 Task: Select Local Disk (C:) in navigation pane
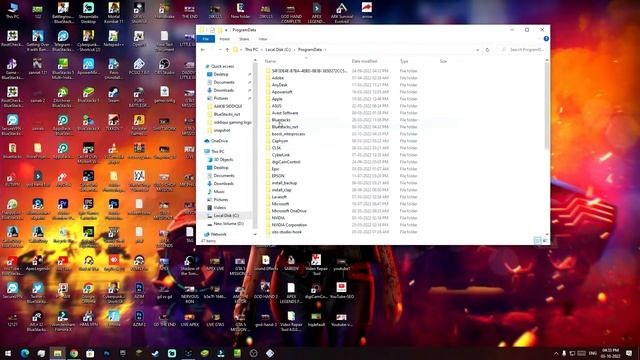226,216
